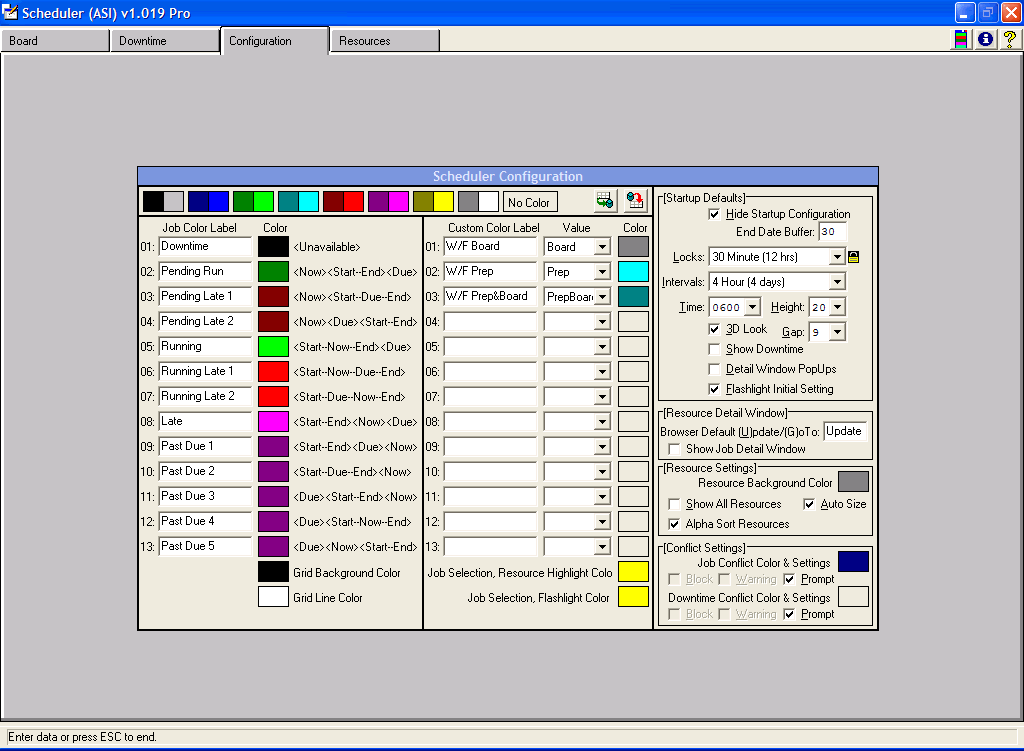Click the Update browser default button

click(844, 431)
